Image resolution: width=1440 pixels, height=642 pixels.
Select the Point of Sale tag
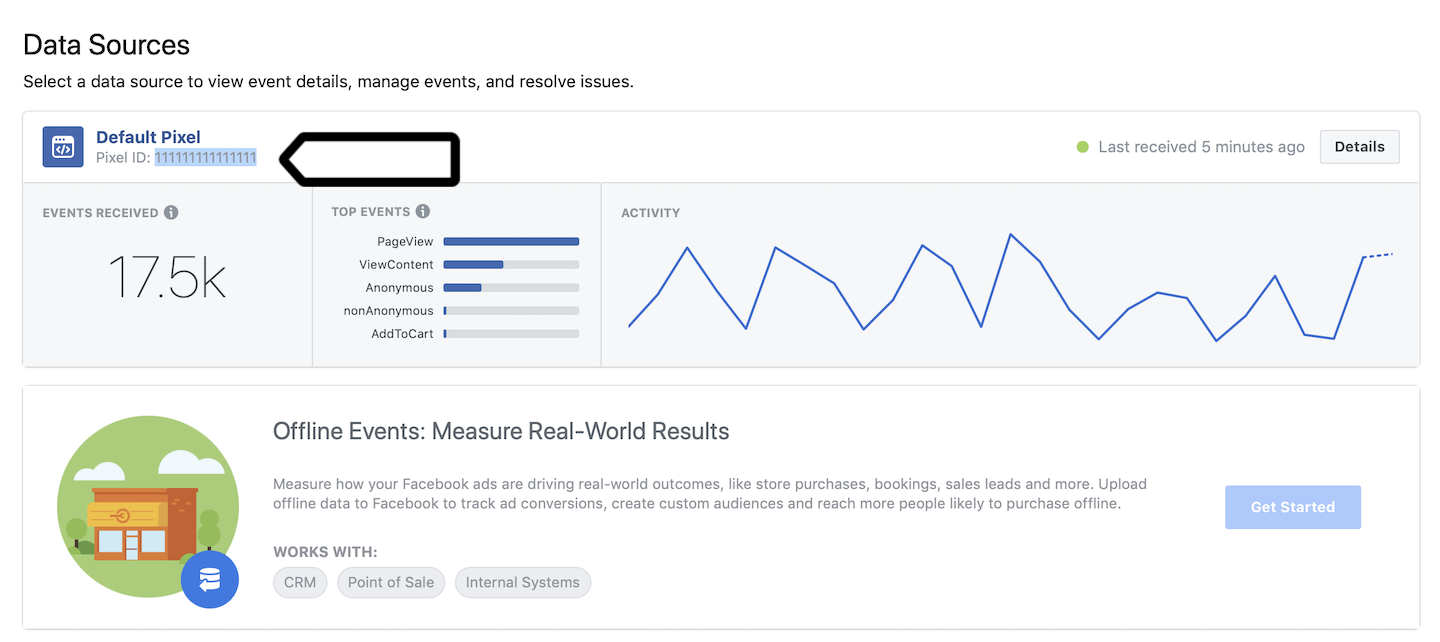[x=391, y=582]
